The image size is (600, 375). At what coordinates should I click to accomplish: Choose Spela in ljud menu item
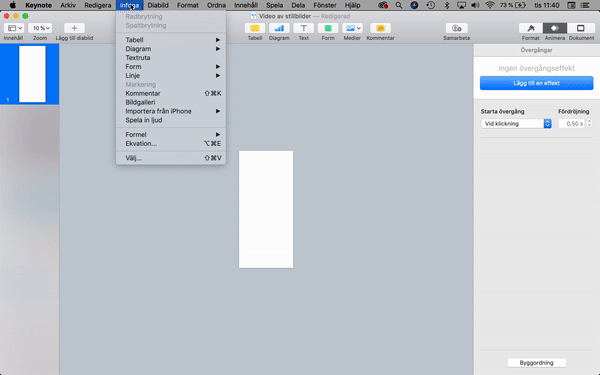[171, 120]
